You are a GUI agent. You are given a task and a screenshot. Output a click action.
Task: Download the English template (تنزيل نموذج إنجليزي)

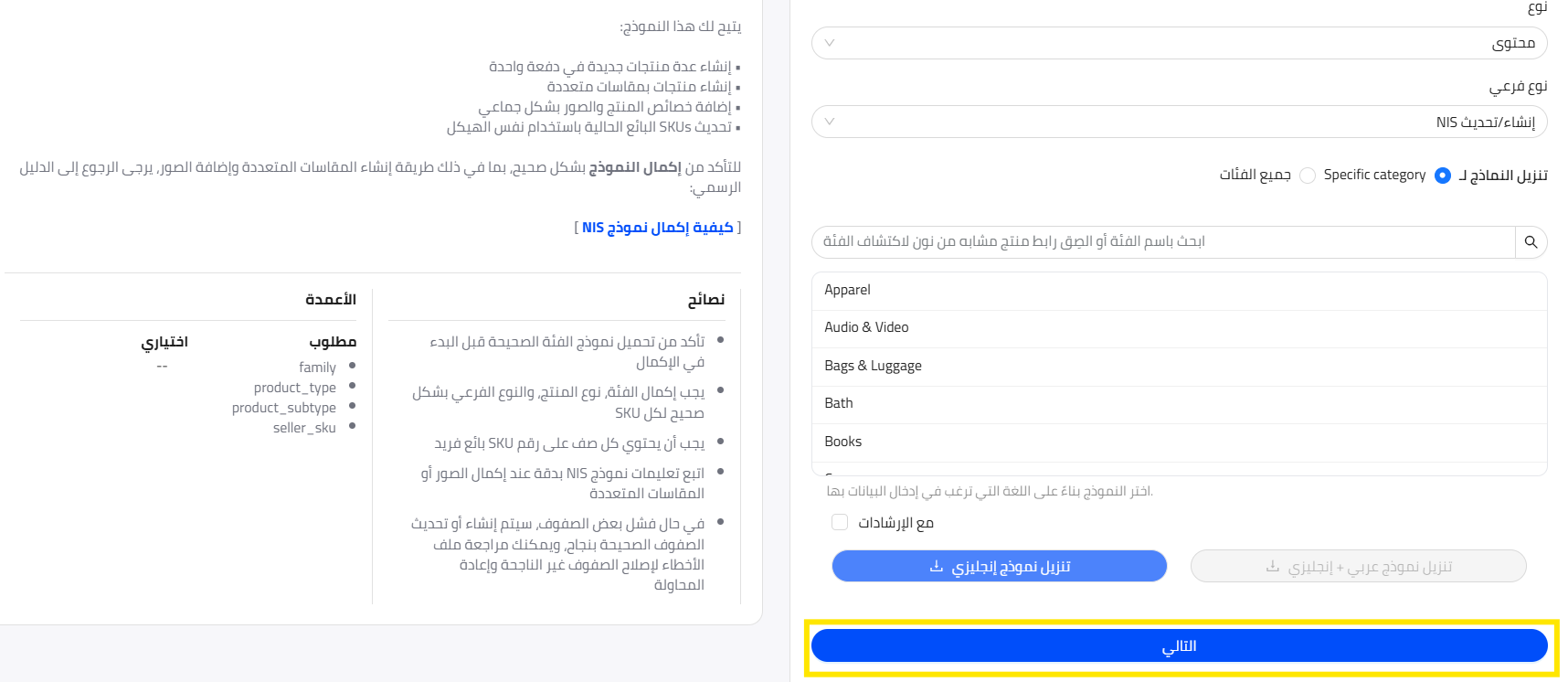click(x=999, y=567)
